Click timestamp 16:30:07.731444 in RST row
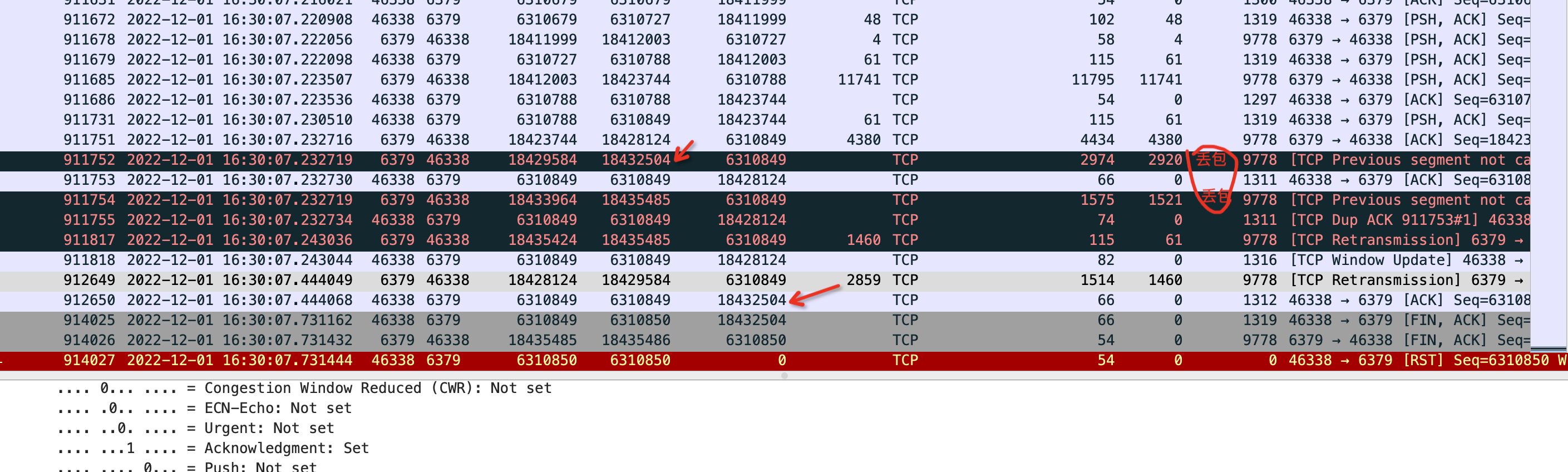1568x472 pixels. (x=287, y=361)
